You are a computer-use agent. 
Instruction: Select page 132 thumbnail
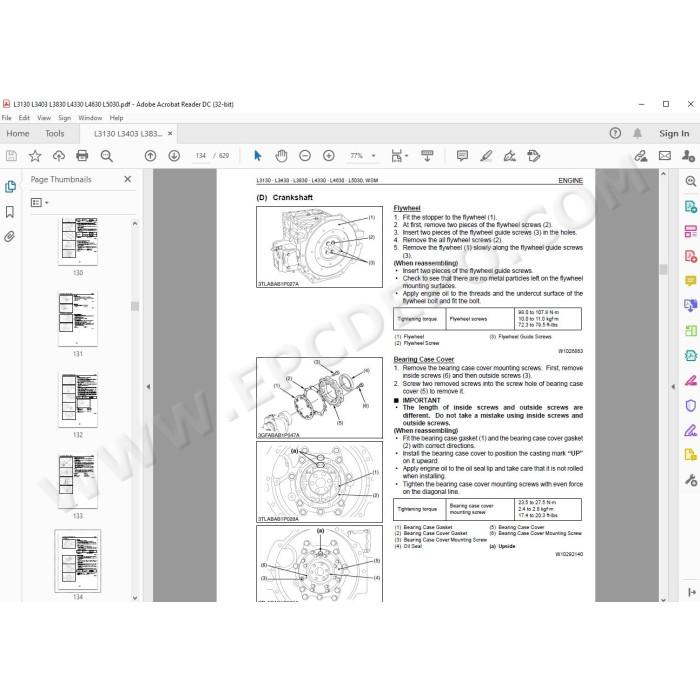point(78,400)
